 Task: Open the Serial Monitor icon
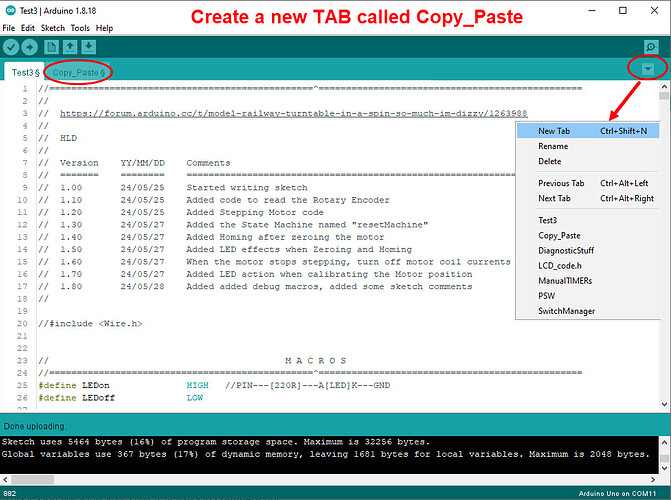pos(651,47)
